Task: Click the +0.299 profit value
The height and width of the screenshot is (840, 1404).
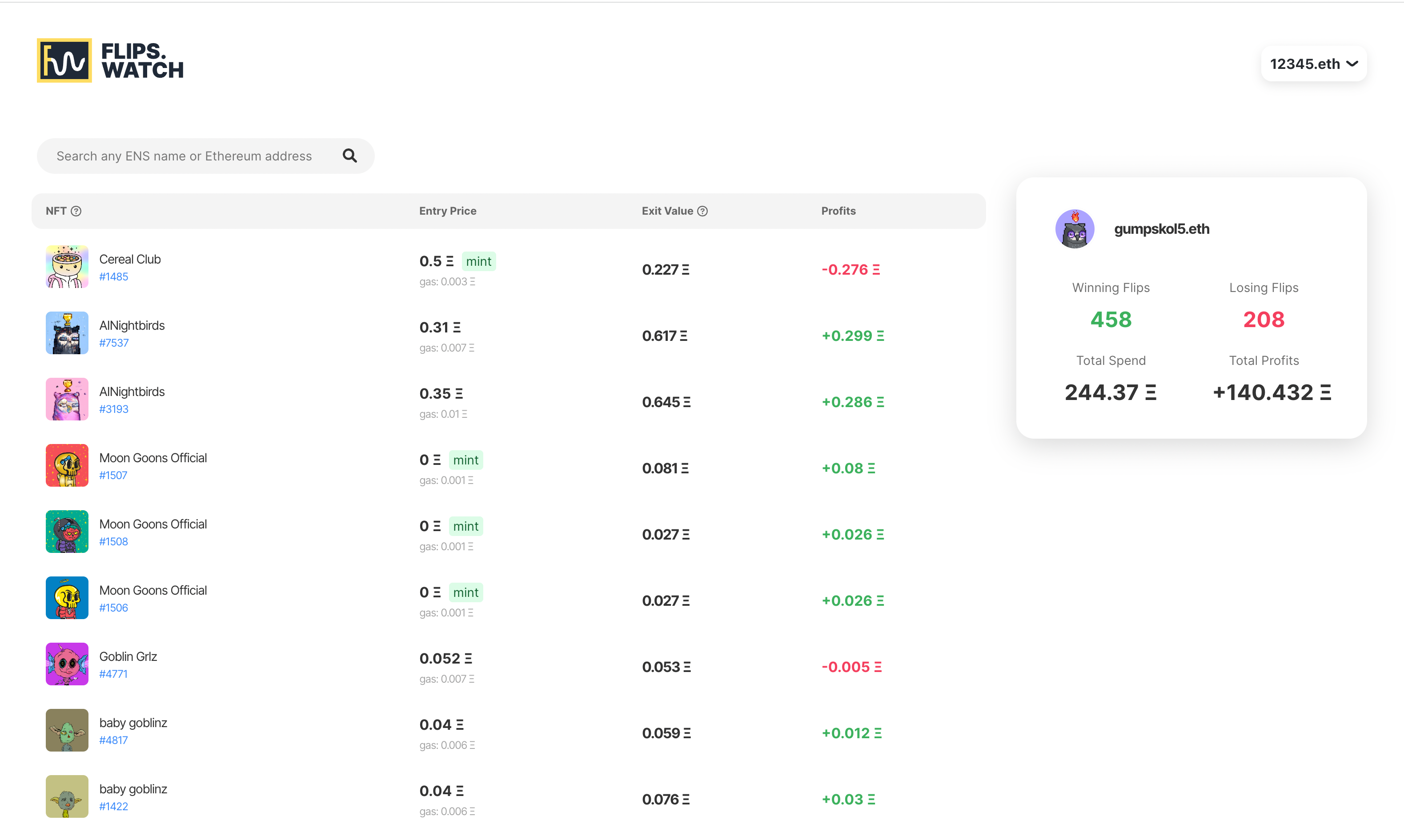Action: [x=853, y=336]
